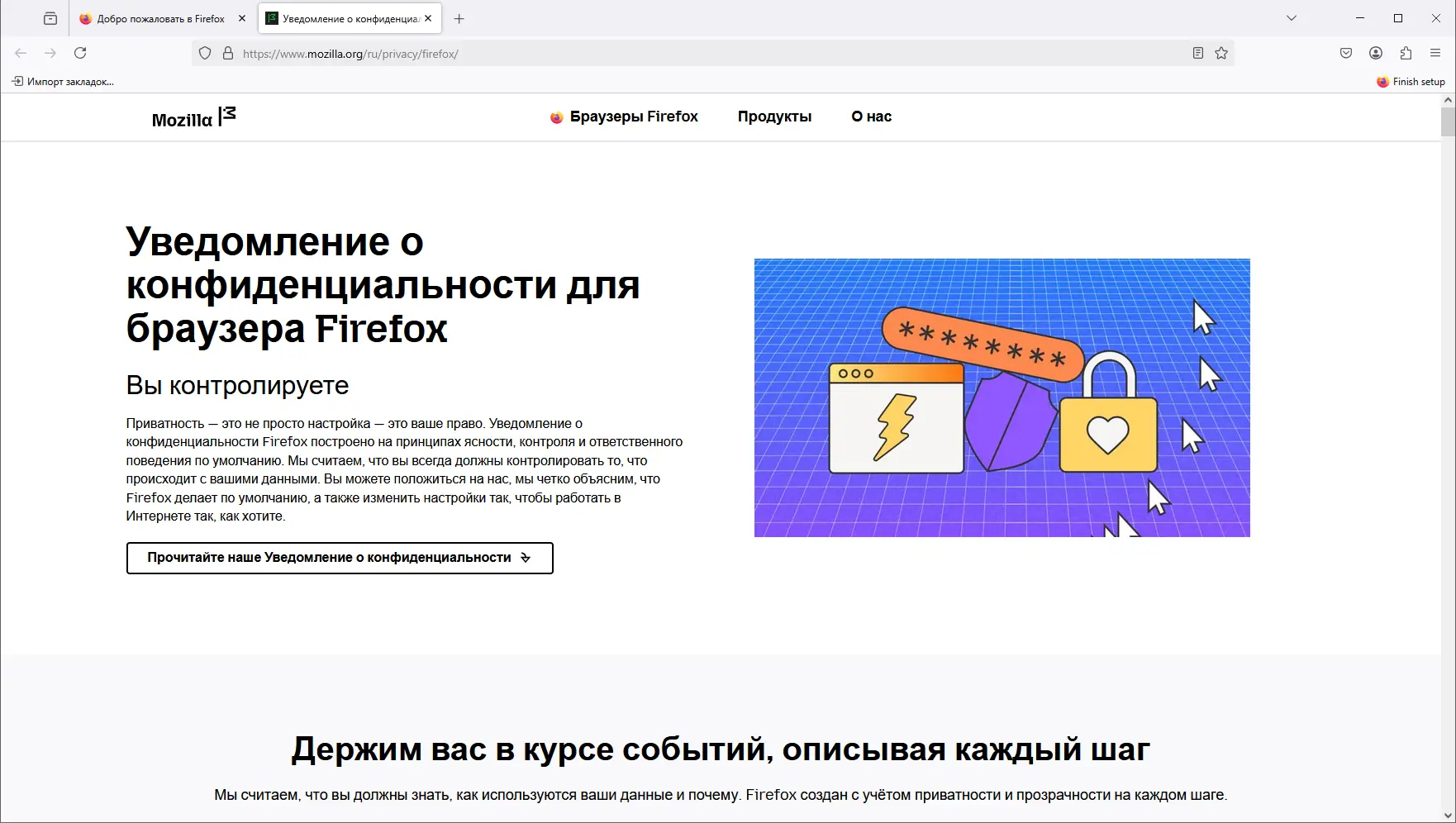Close the Добро пожаловать в Firefox tab

242,18
